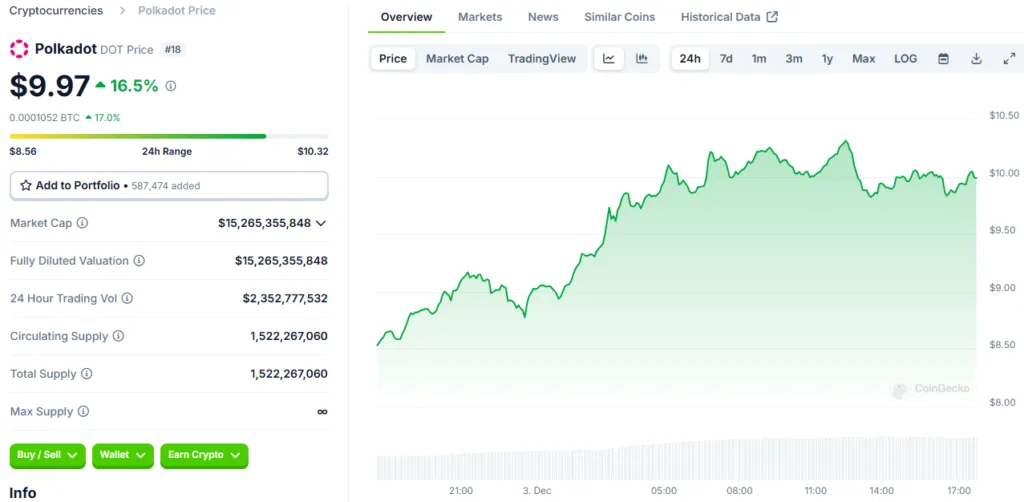Switch to line chart view icon
Image resolution: width=1024 pixels, height=502 pixels.
(x=609, y=59)
